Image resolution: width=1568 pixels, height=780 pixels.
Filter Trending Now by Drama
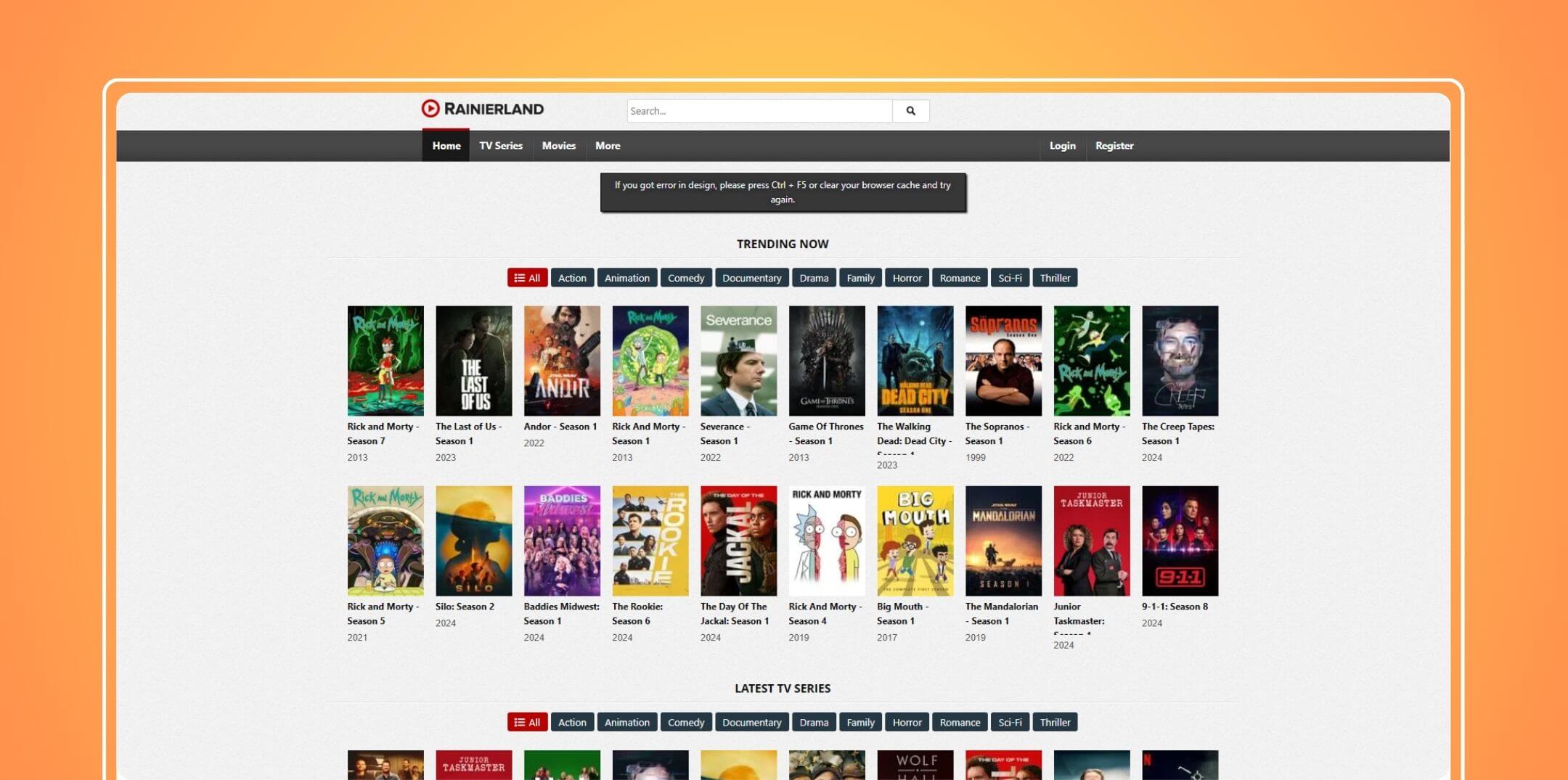pos(814,278)
